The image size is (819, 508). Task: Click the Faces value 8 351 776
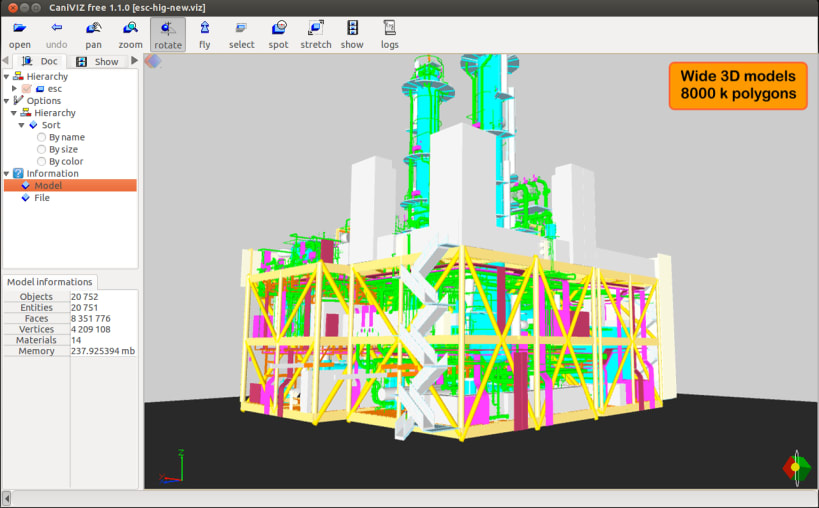click(x=91, y=318)
